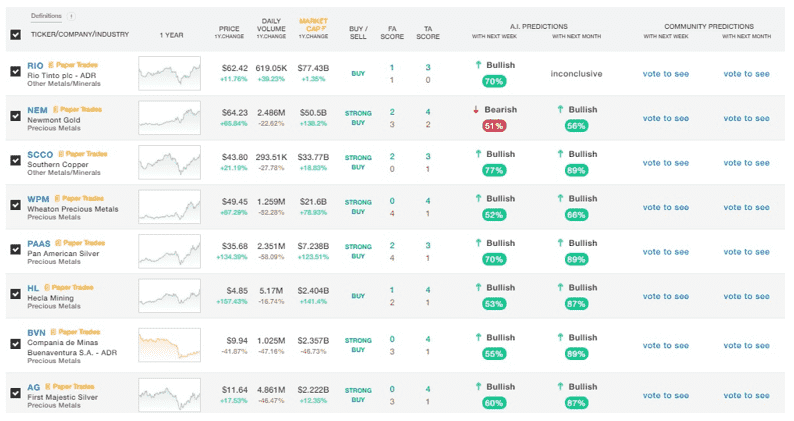Open RIO one-year chart thumbnail

tap(169, 73)
